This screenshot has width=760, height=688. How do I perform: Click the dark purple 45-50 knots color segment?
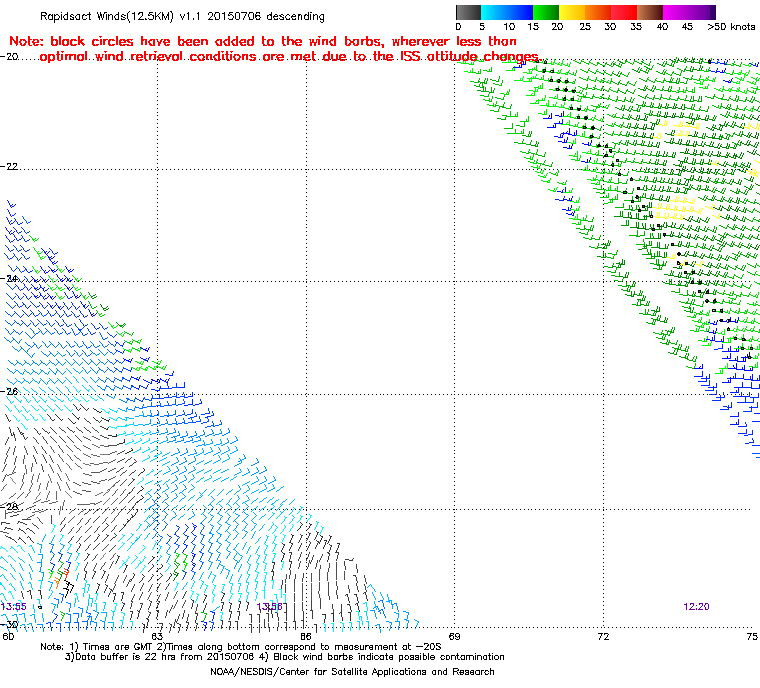702,12
